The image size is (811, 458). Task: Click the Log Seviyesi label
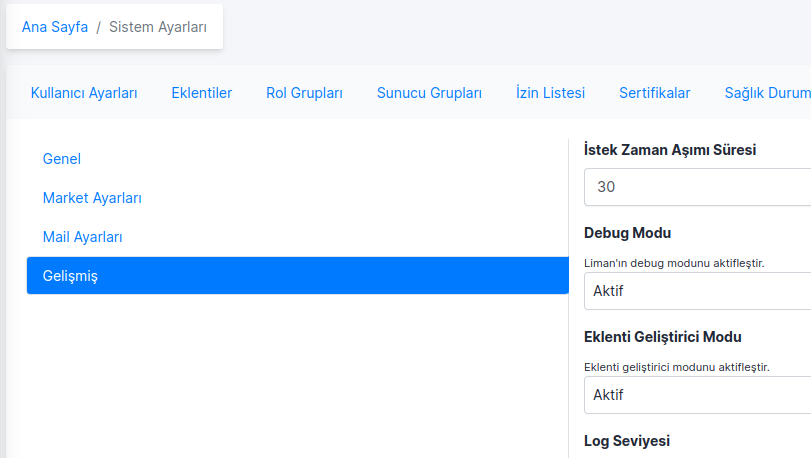[x=627, y=441]
